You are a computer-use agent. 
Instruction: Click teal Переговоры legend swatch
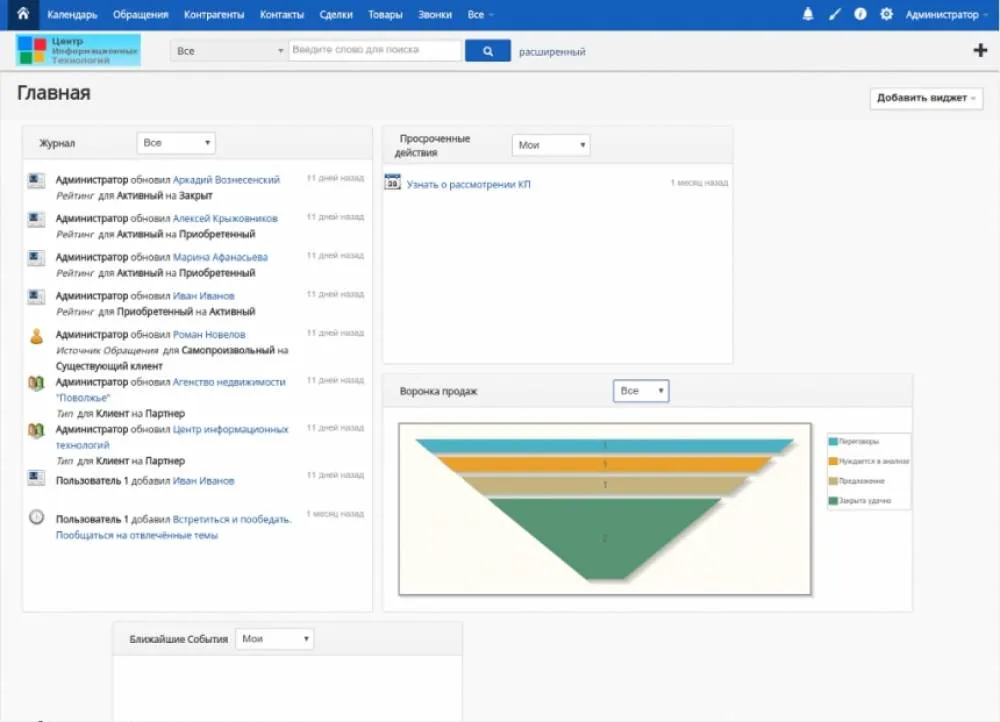pyautogui.click(x=833, y=441)
